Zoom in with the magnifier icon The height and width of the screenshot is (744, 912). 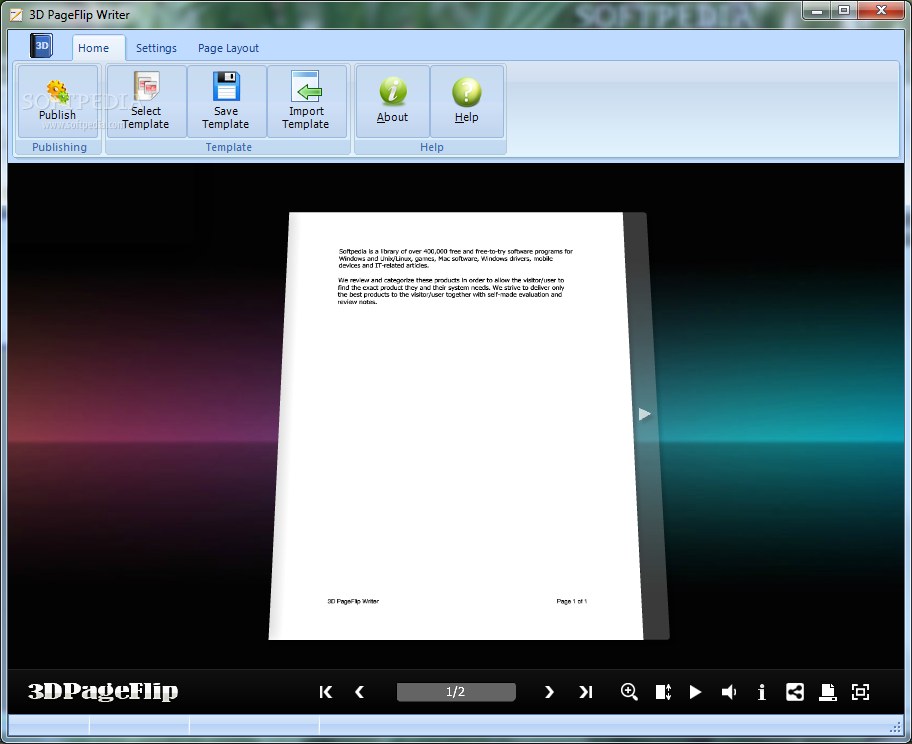click(629, 692)
